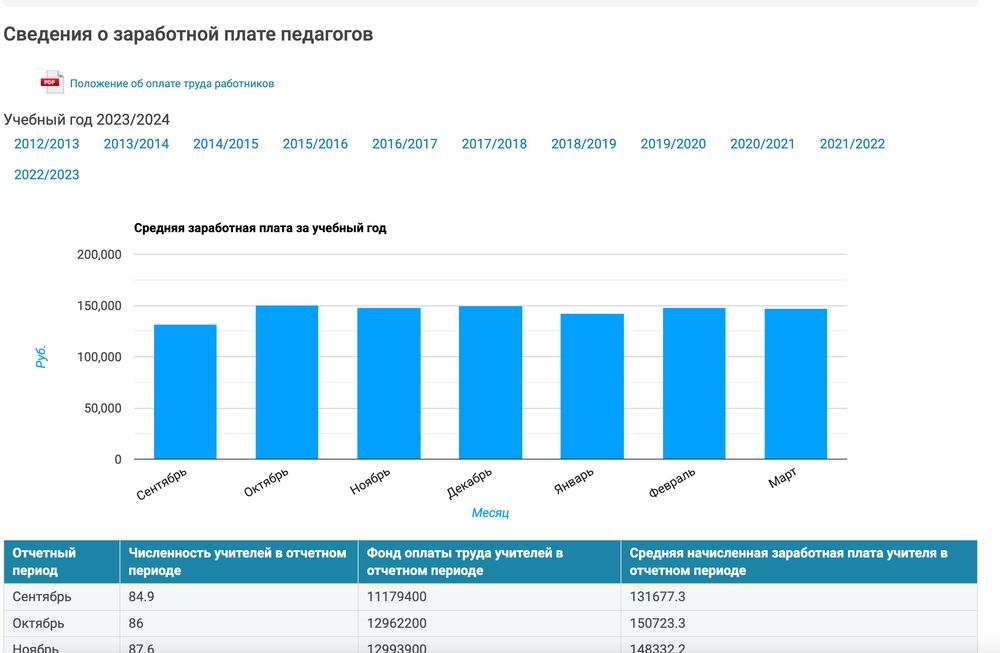Select the 2014/2015 year link
This screenshot has width=1000, height=653.
tap(226, 144)
